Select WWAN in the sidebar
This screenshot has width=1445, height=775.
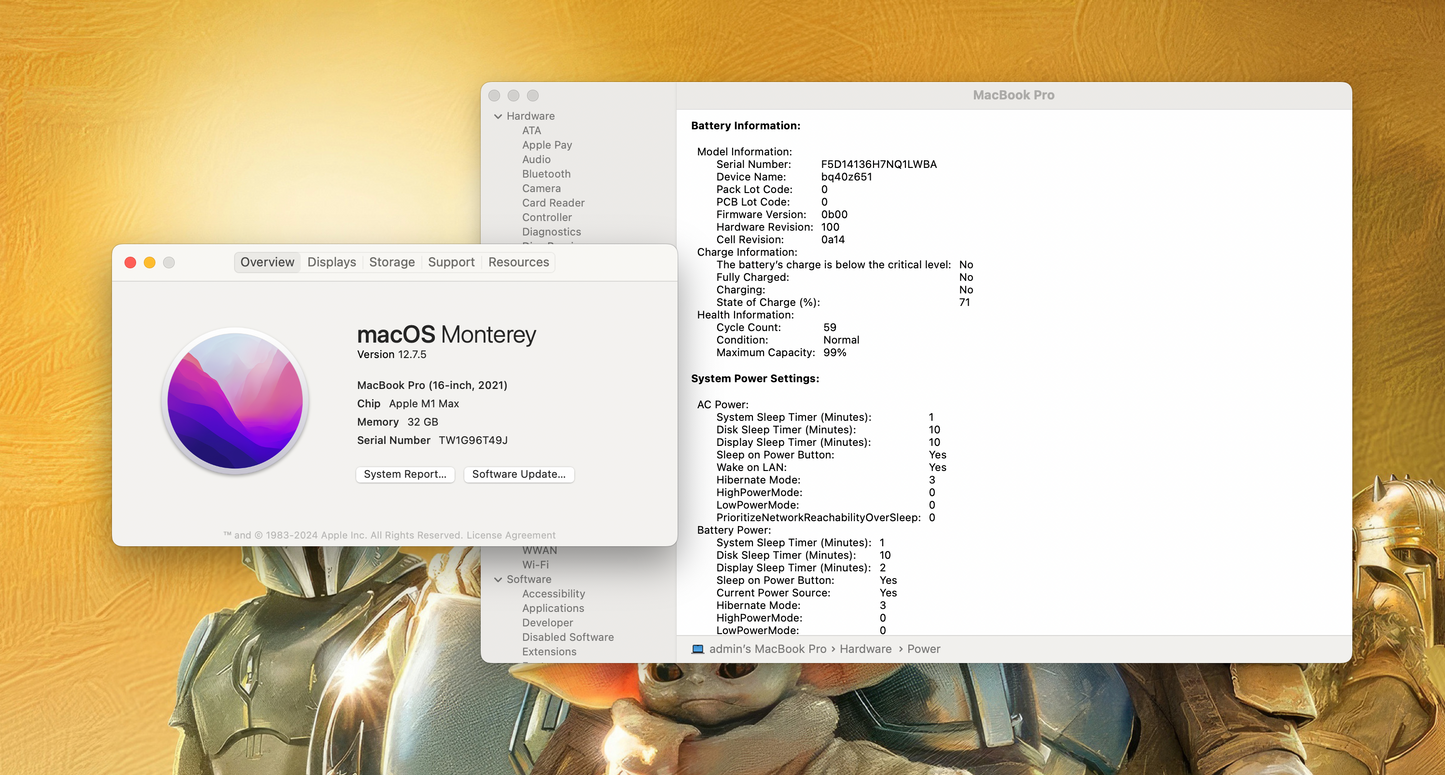pos(540,551)
